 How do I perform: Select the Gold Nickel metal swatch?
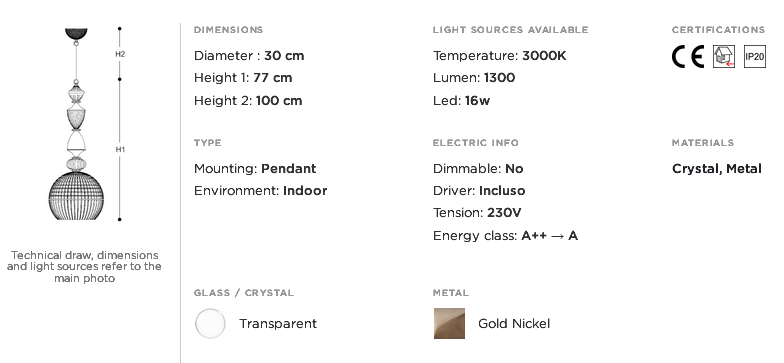pos(449,324)
